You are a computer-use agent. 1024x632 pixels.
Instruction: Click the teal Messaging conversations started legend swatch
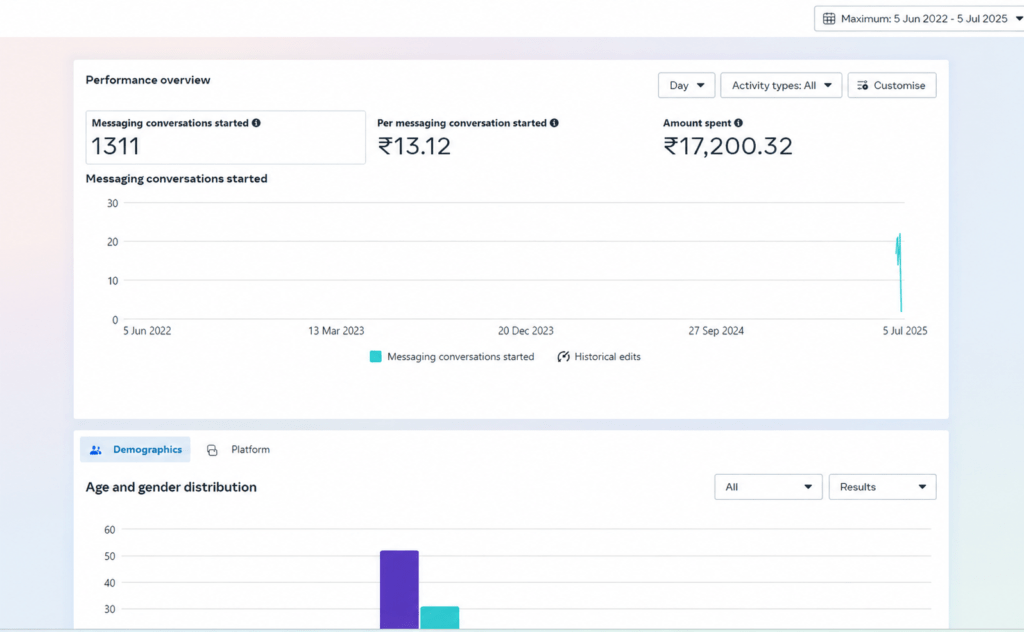pos(376,356)
